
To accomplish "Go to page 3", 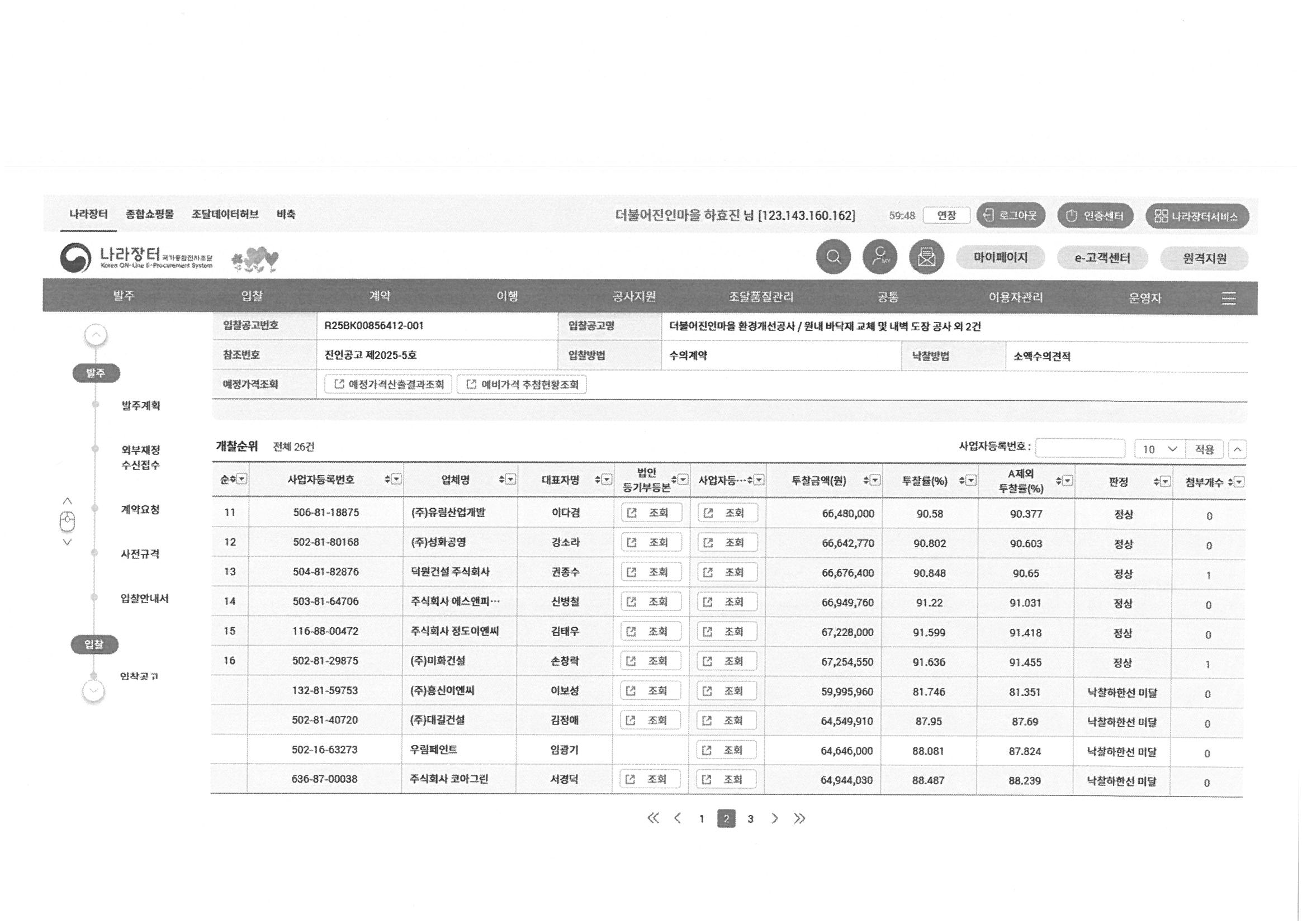I will click(x=751, y=819).
